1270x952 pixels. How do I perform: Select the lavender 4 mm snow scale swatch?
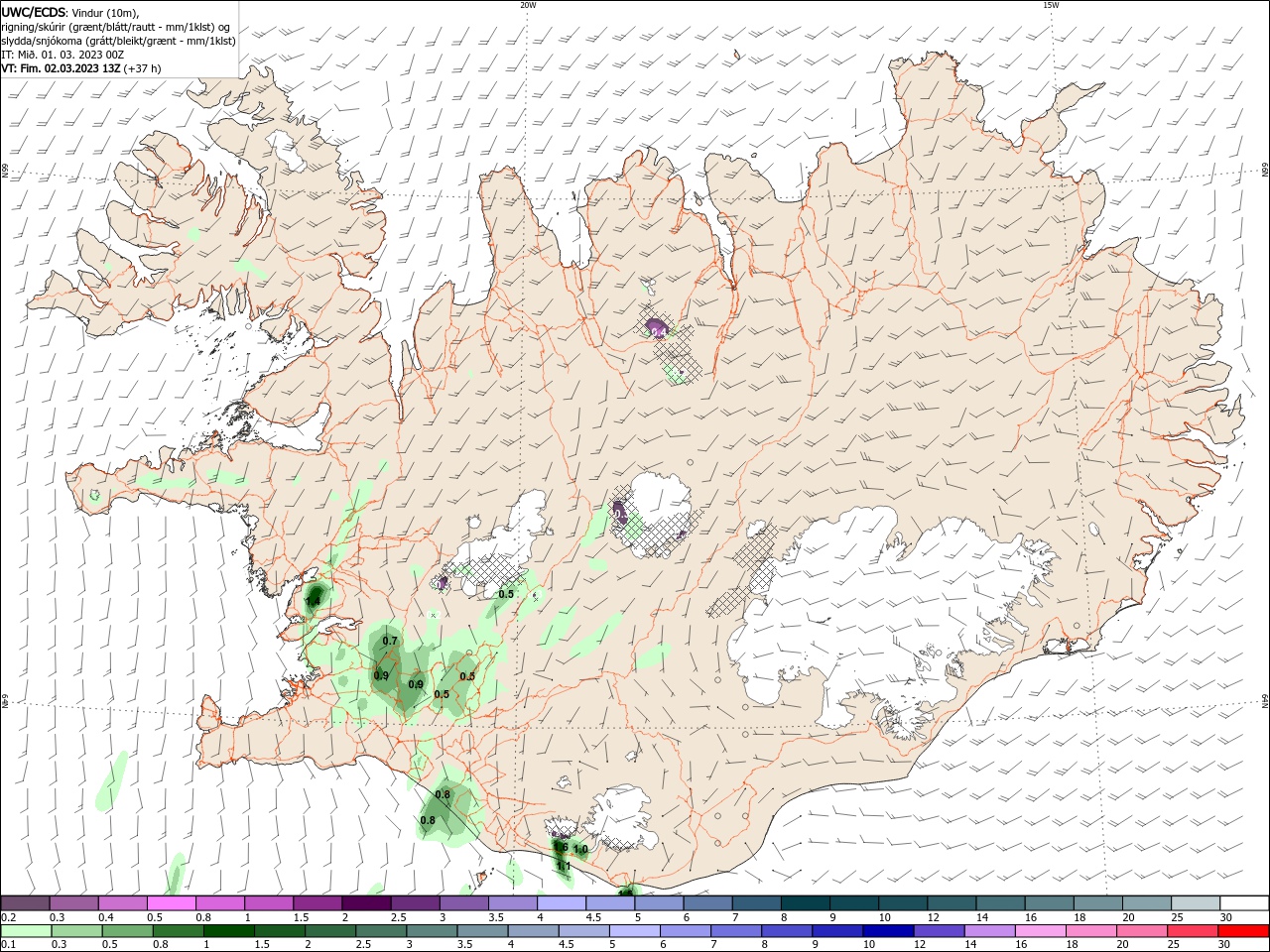pyautogui.click(x=562, y=903)
